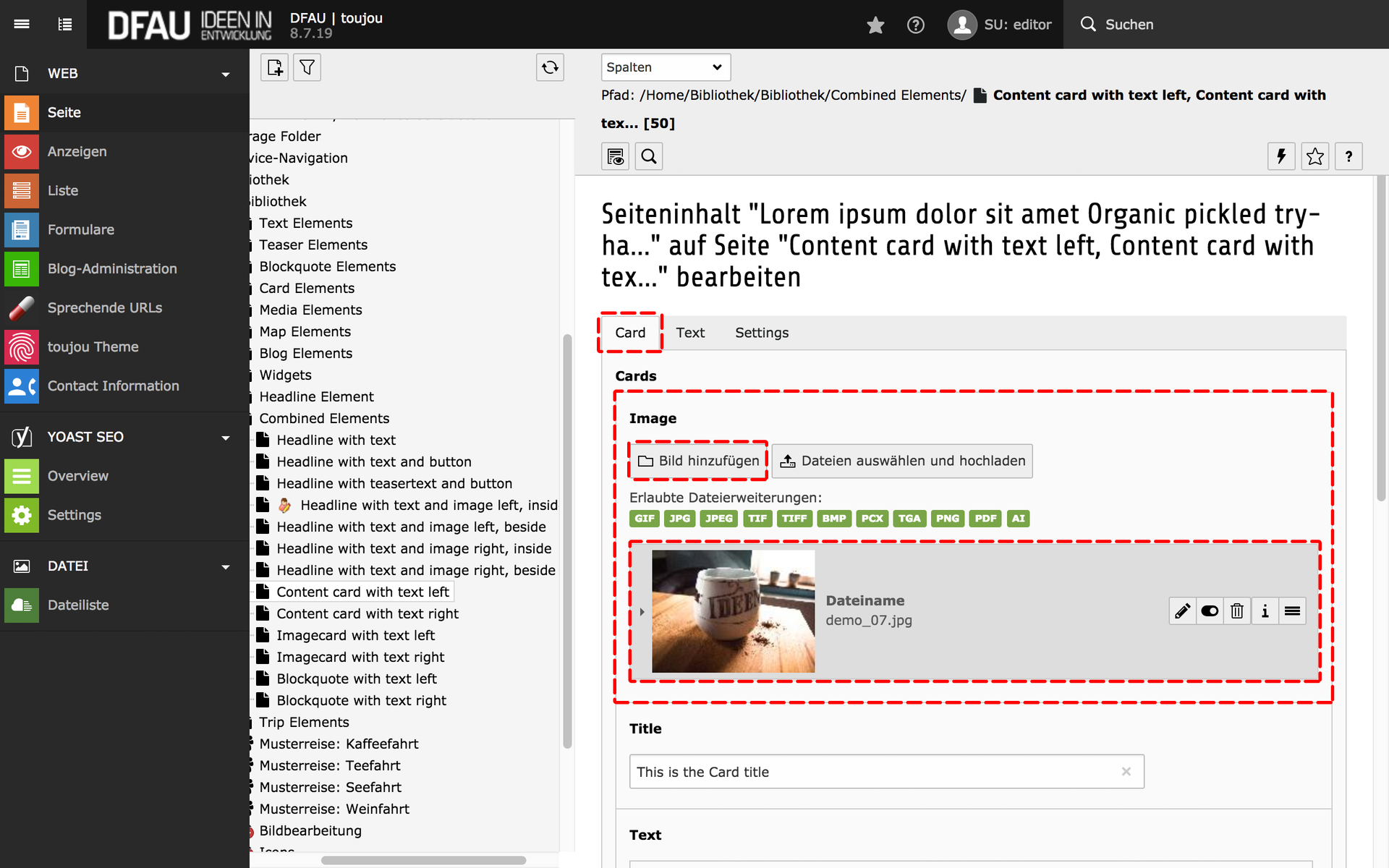Click Bild hinzufügen button
Image resolution: width=1389 pixels, height=868 pixels.
[x=699, y=461]
